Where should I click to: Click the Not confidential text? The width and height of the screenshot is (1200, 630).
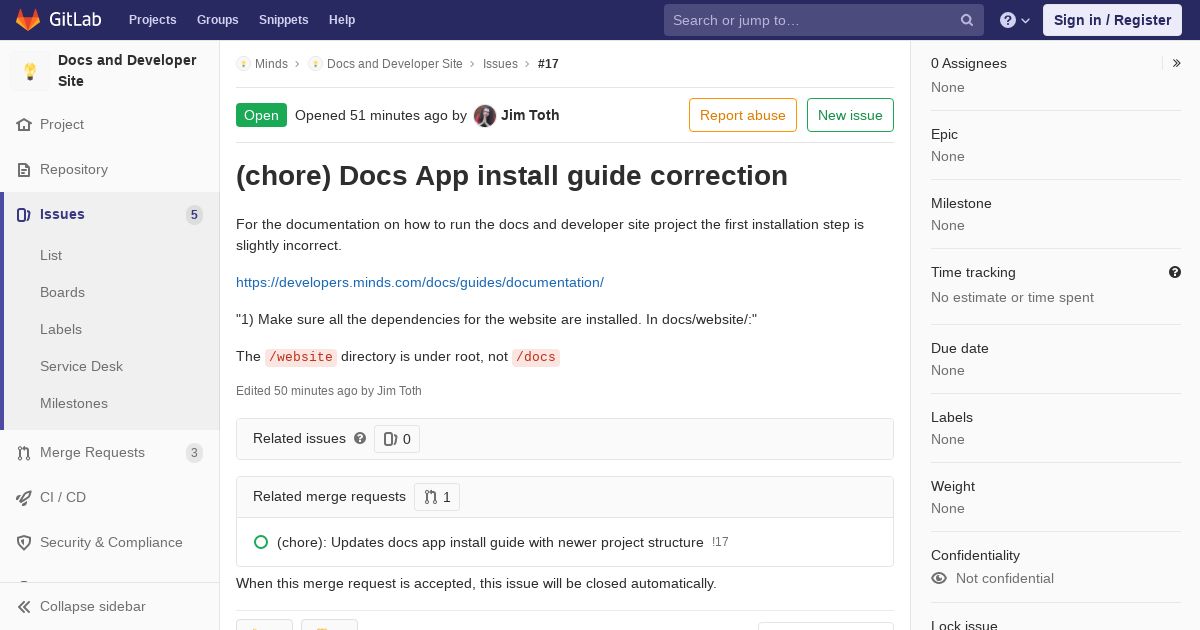(x=1005, y=578)
